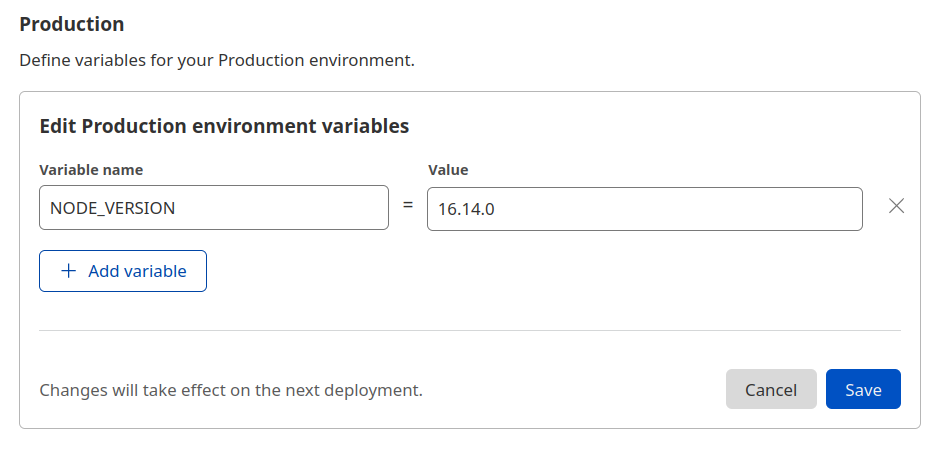The width and height of the screenshot is (942, 452).
Task: Click "Edit Production environment variables" heading
Action: pyautogui.click(x=224, y=127)
